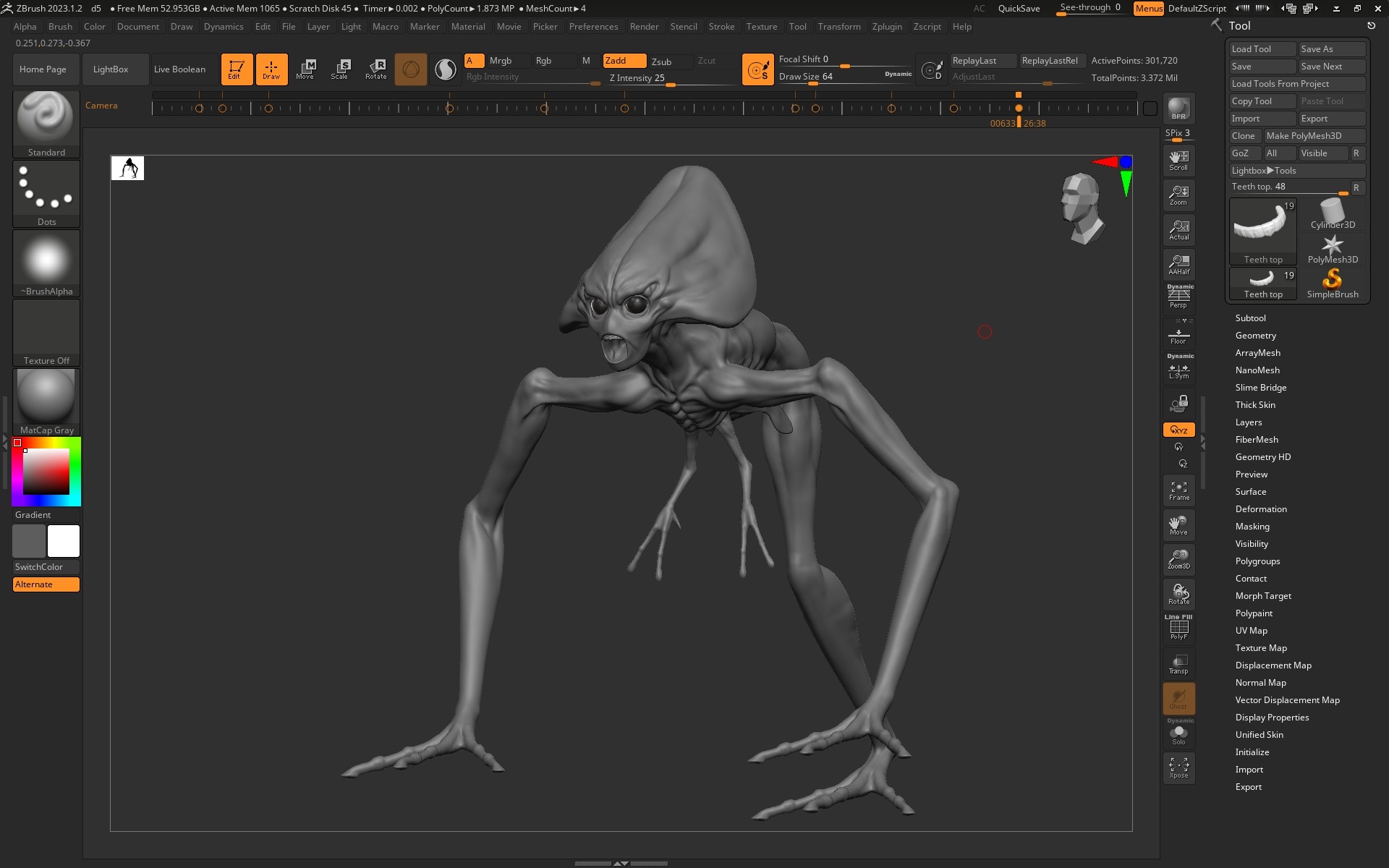Expand the Masking section

[1252, 527]
